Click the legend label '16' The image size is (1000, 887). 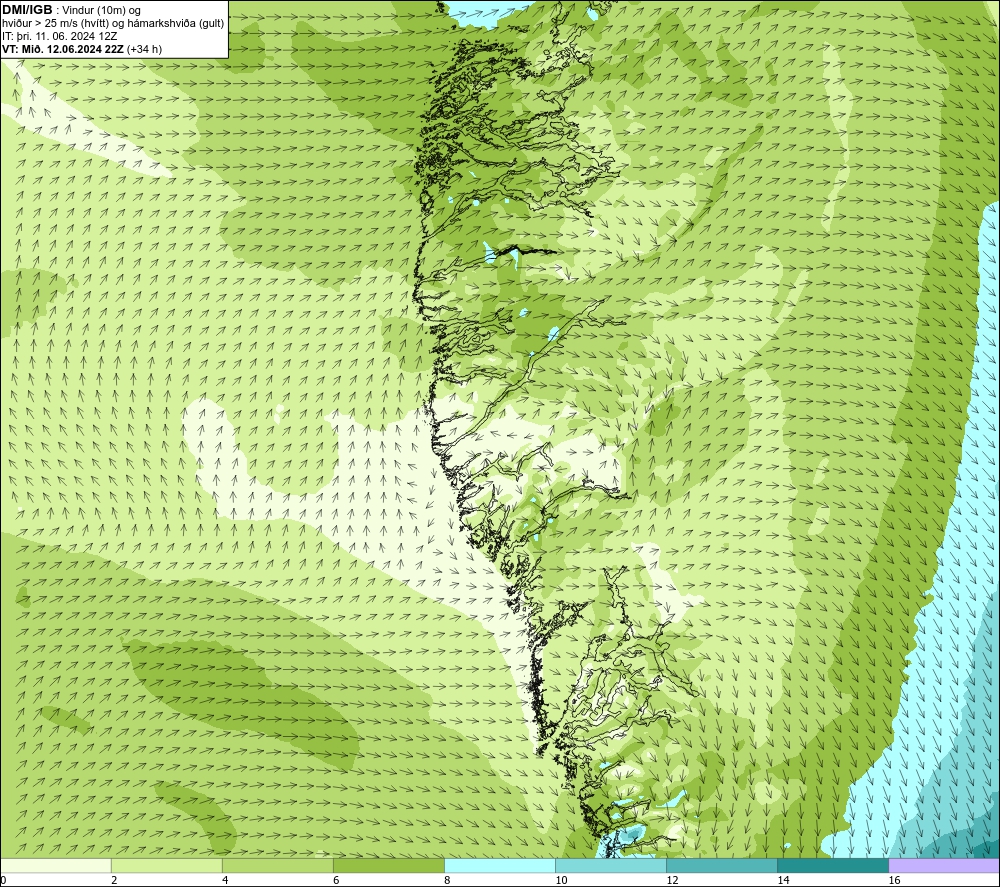tap(894, 881)
